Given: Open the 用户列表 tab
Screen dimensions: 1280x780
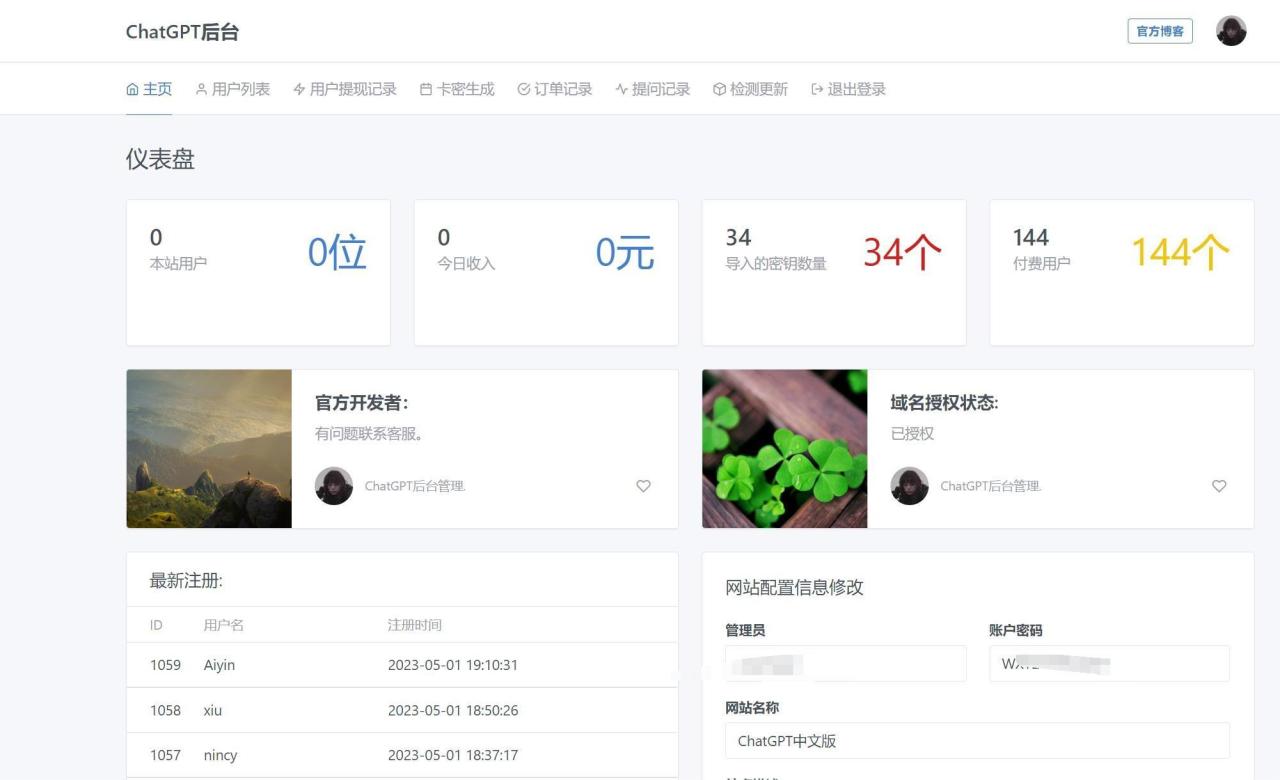Looking at the screenshot, I should pos(240,89).
